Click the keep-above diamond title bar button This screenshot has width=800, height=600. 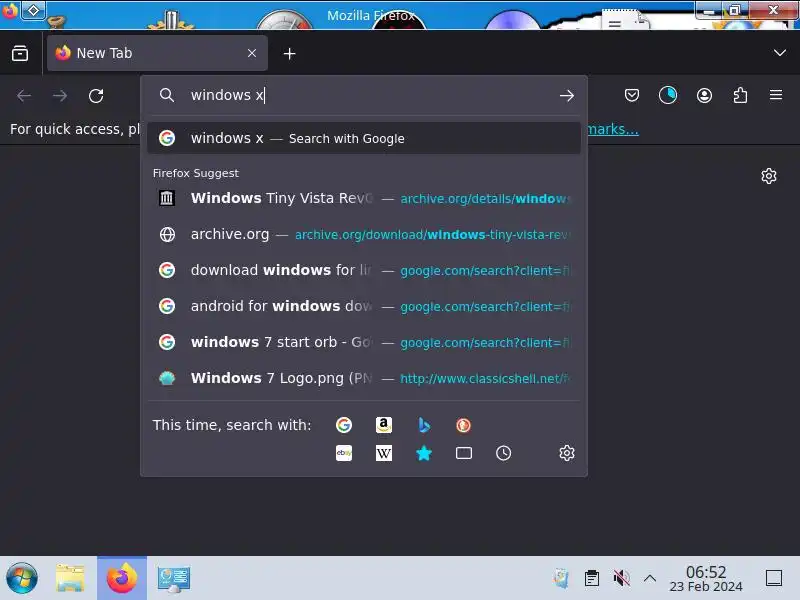pyautogui.click(x=33, y=10)
